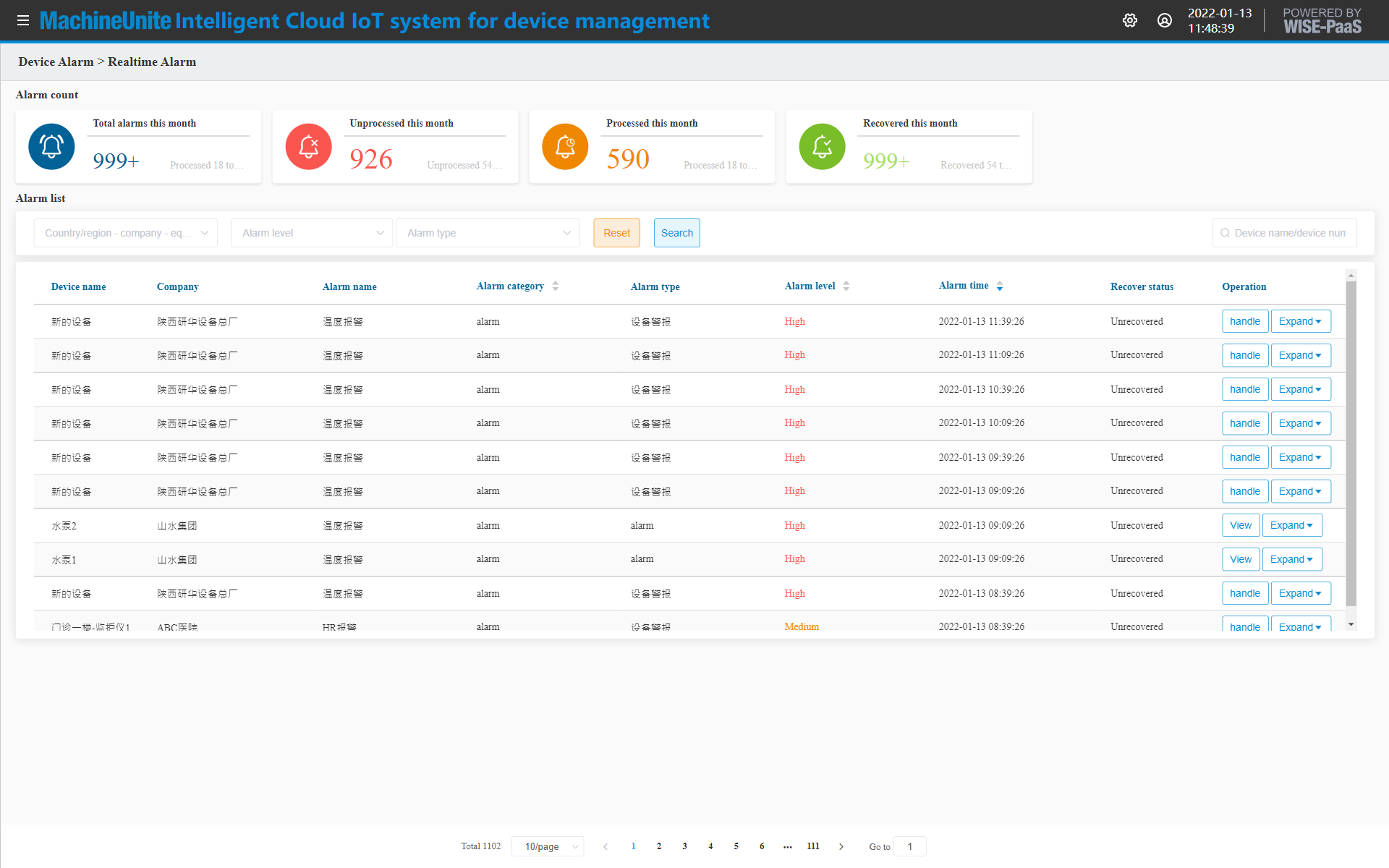The height and width of the screenshot is (868, 1389).
Task: Sort by Alarm category column
Action: click(x=555, y=286)
